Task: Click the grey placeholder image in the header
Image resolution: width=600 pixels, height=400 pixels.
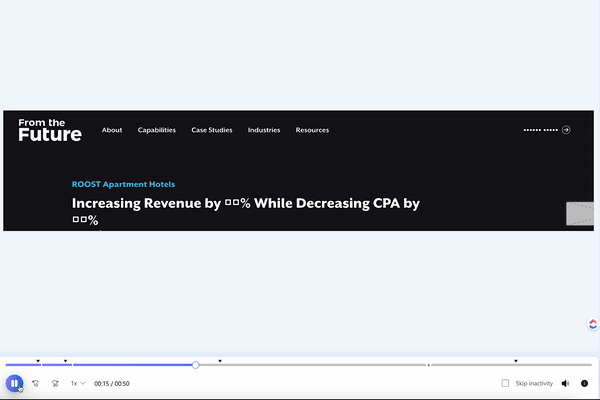Action: (580, 214)
